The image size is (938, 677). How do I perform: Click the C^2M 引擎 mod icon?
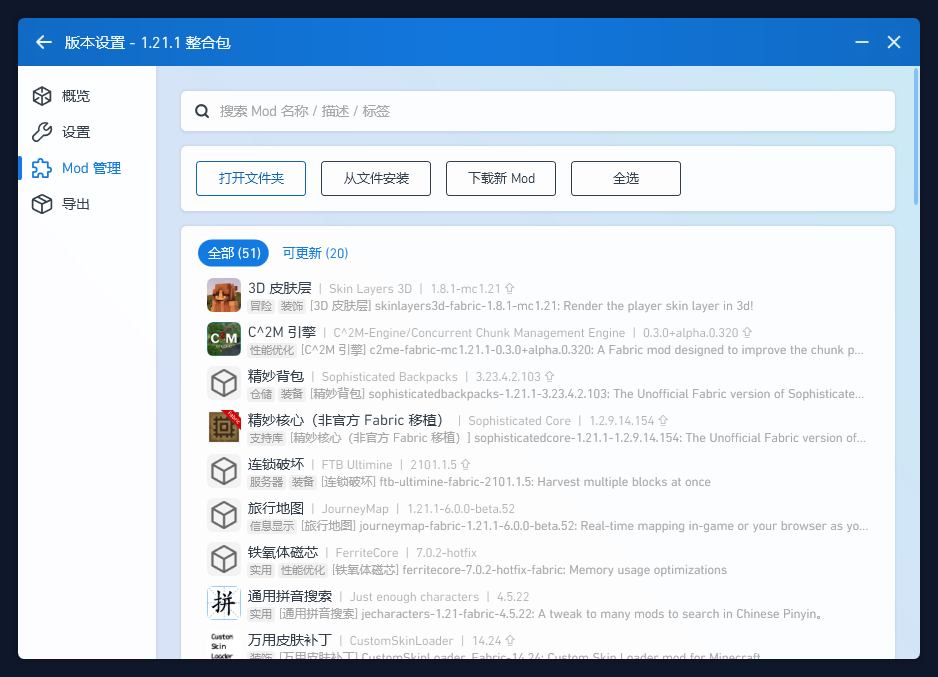point(224,340)
